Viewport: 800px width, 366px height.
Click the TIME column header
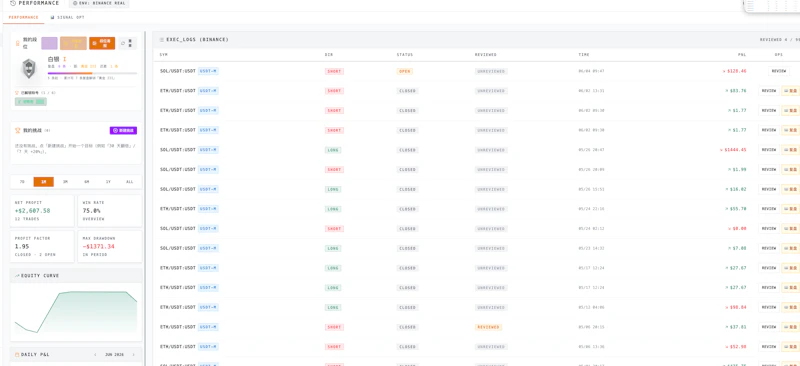point(584,55)
